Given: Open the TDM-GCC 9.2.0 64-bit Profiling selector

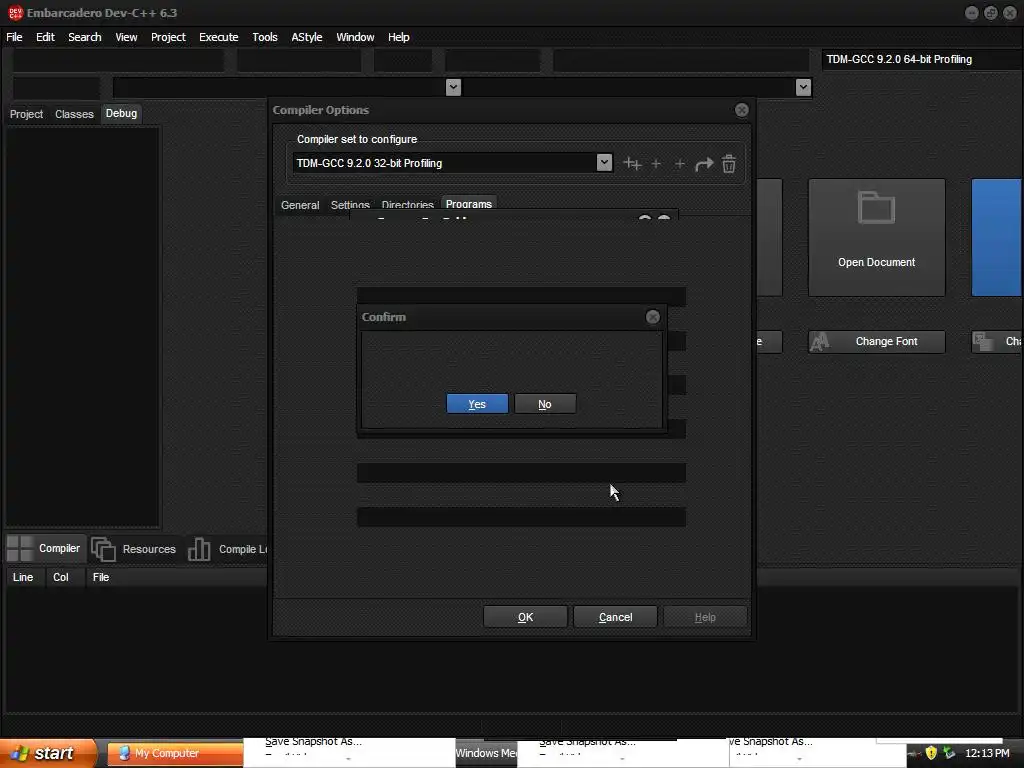Looking at the screenshot, I should click(x=920, y=59).
